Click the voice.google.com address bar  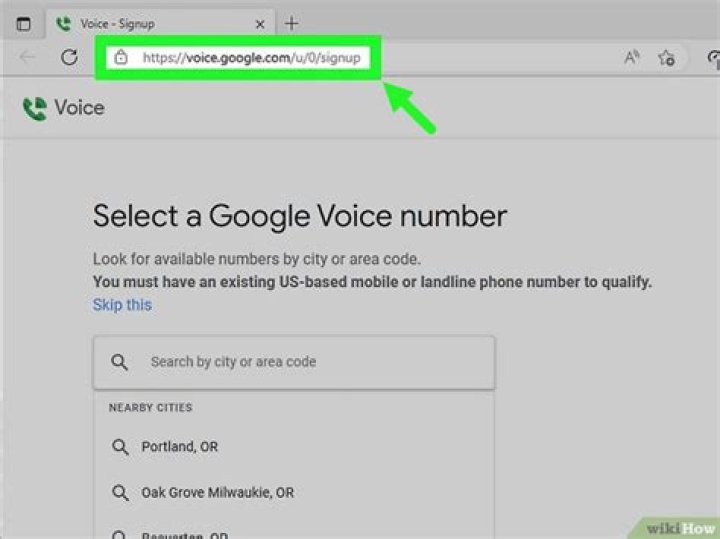(x=250, y=58)
